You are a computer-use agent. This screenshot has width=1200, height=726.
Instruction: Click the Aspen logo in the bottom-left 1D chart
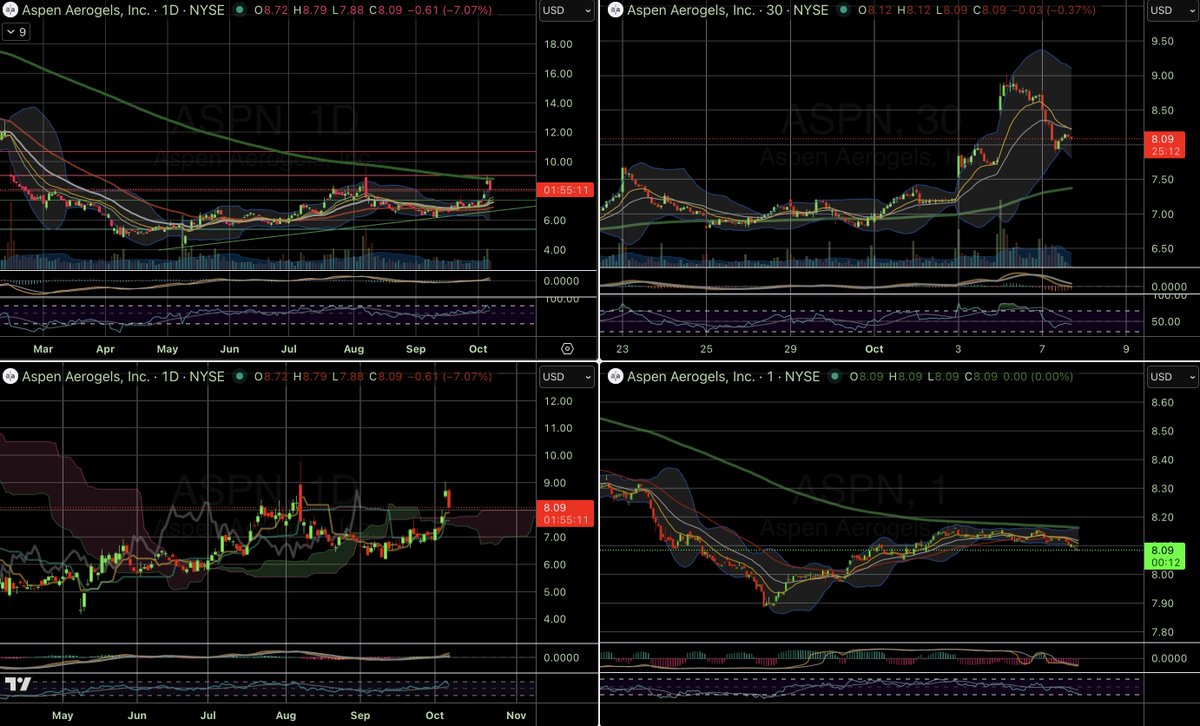click(10, 377)
